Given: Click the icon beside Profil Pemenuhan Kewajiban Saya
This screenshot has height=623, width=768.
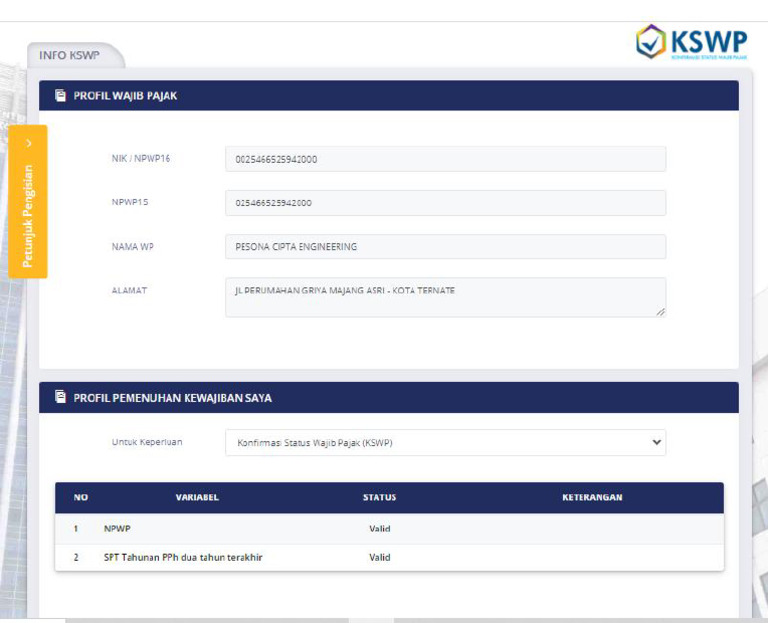Looking at the screenshot, I should coord(60,397).
